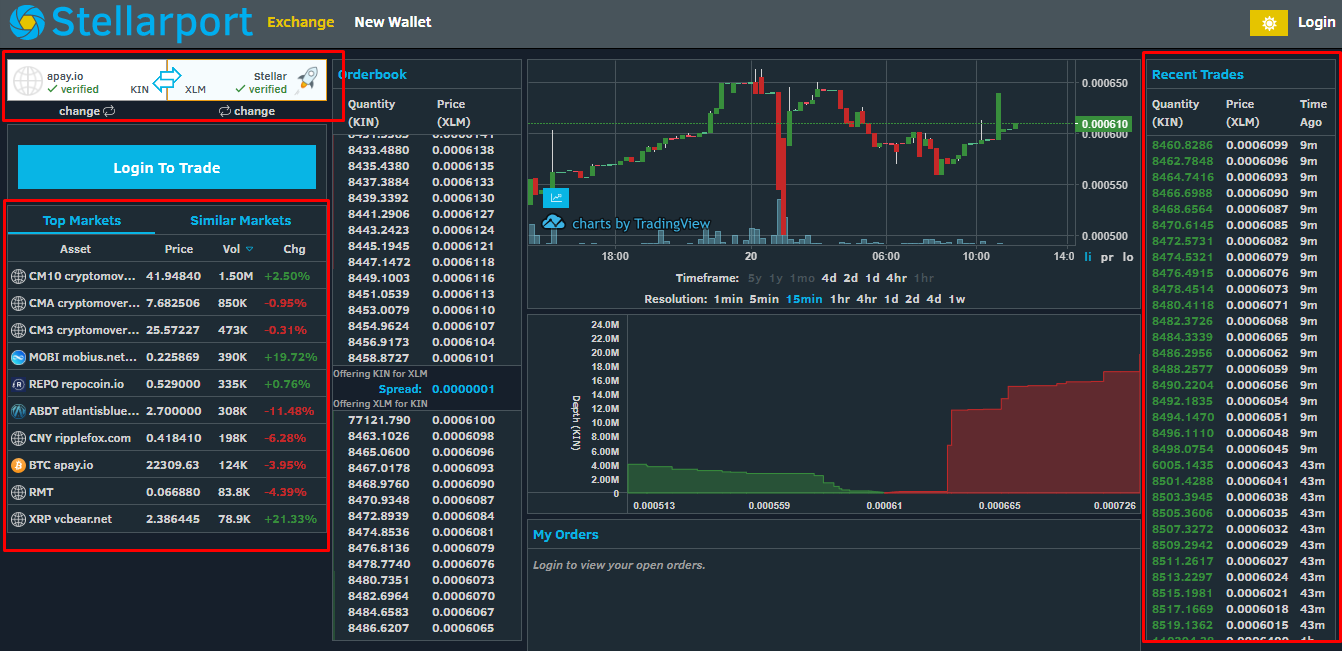The width and height of the screenshot is (1342, 651).
Task: Set the chart timeframe to 4d
Action: click(829, 278)
